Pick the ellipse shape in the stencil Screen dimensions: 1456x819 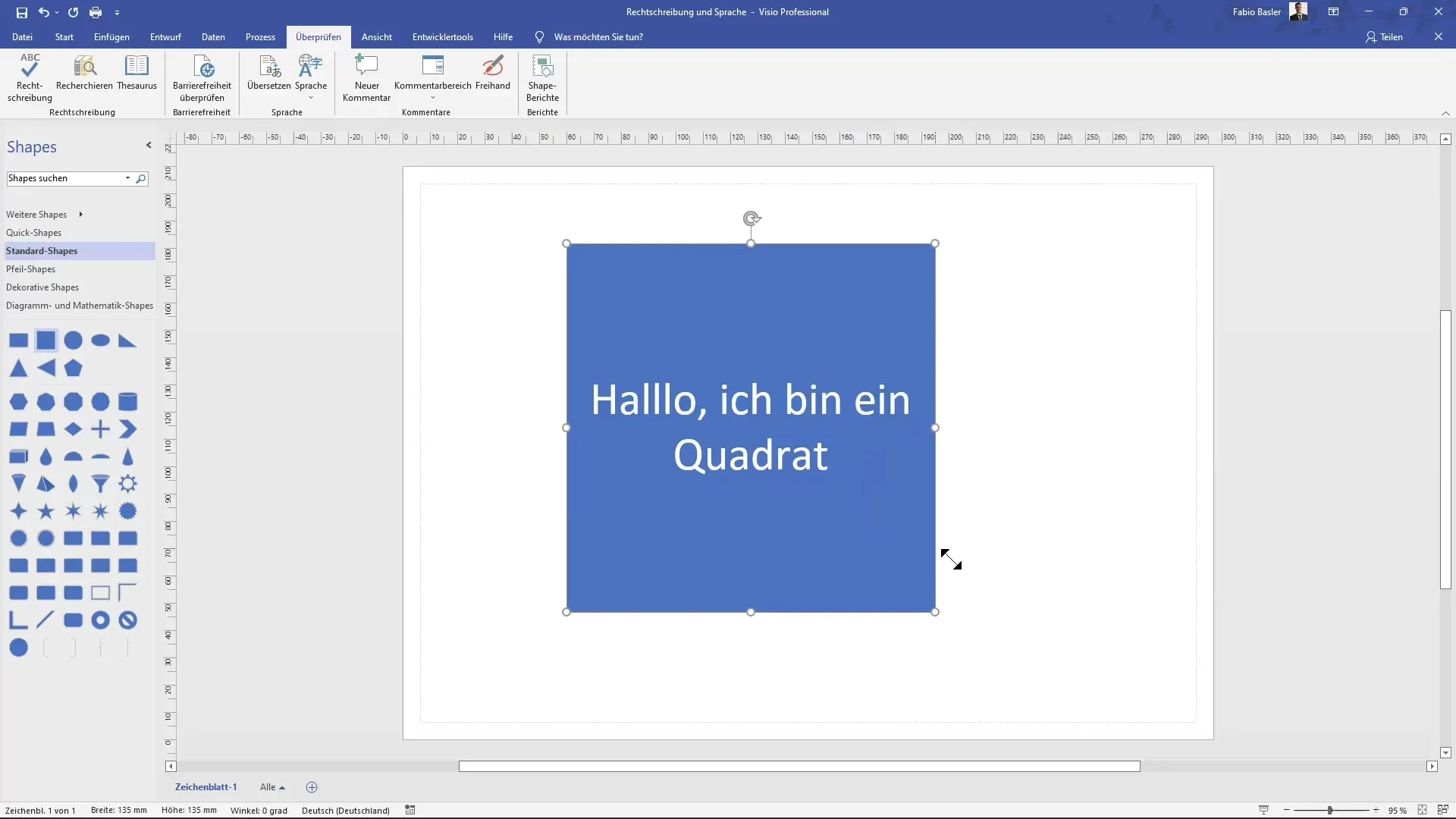tap(101, 340)
